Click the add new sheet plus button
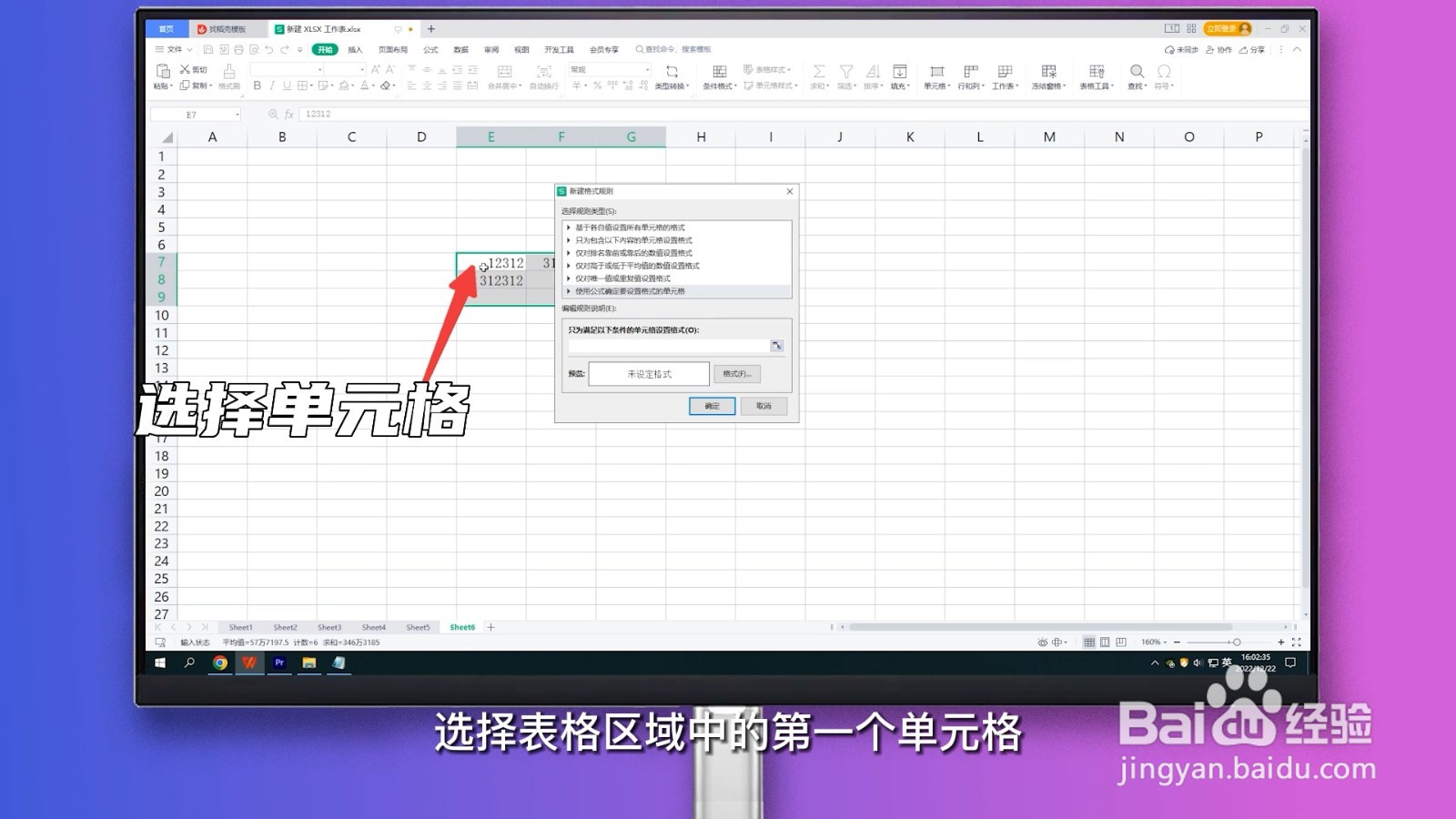This screenshot has width=1456, height=819. point(491,627)
